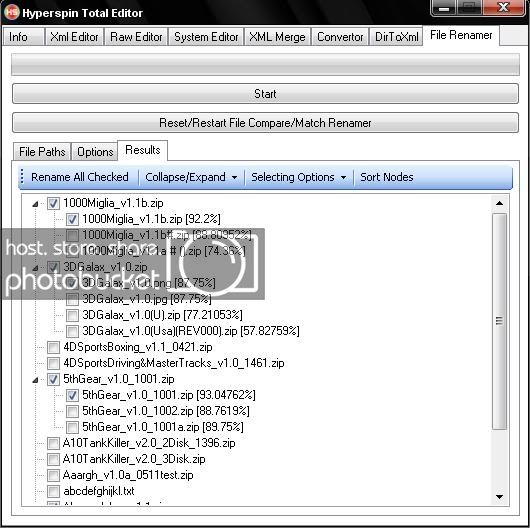Uncheck parent 5thGear_v1.0_1001.zip checkbox
Screen dimensions: 530x528
click(x=53, y=379)
